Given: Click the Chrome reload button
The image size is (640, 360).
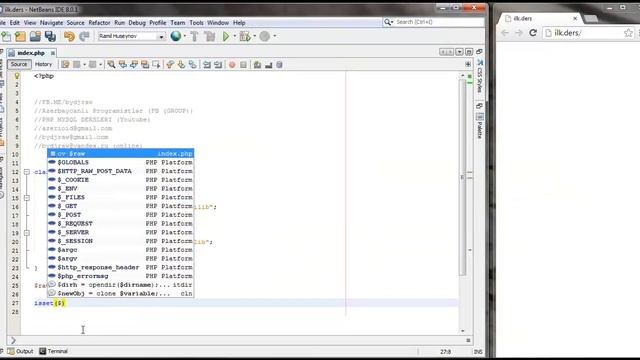Looking at the screenshot, I should [533, 33].
